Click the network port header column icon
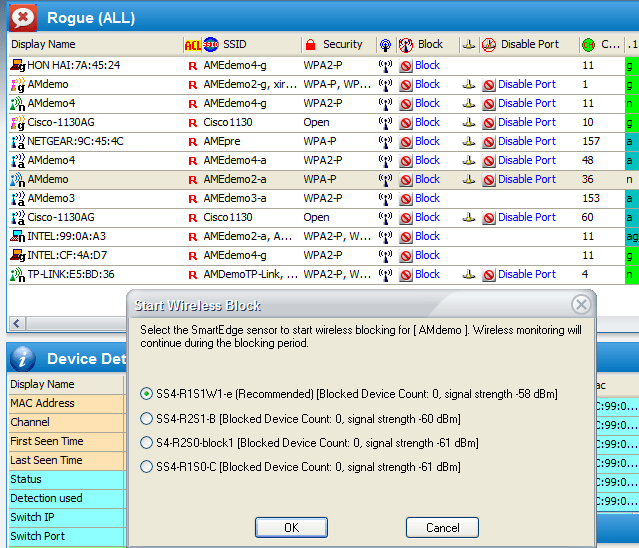Image resolution: width=639 pixels, height=548 pixels. click(x=469, y=45)
